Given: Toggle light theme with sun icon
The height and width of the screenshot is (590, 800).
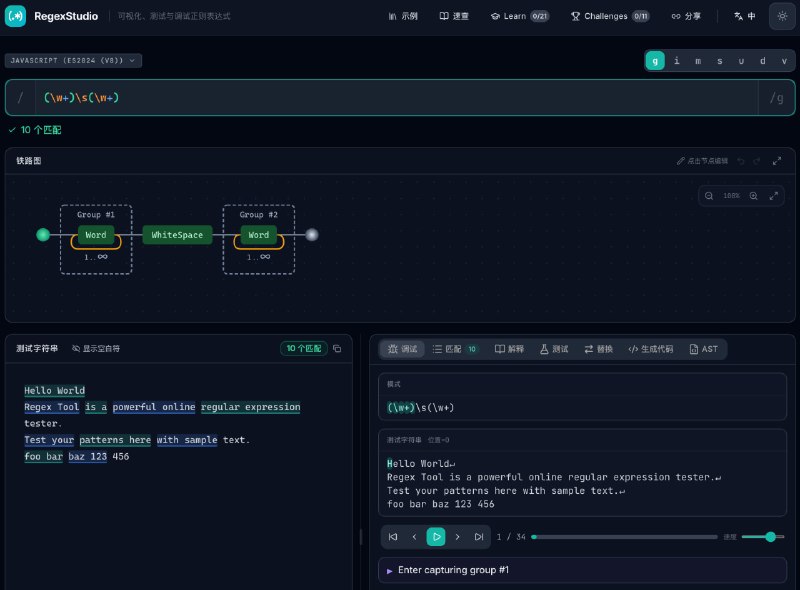Looking at the screenshot, I should click(782, 16).
